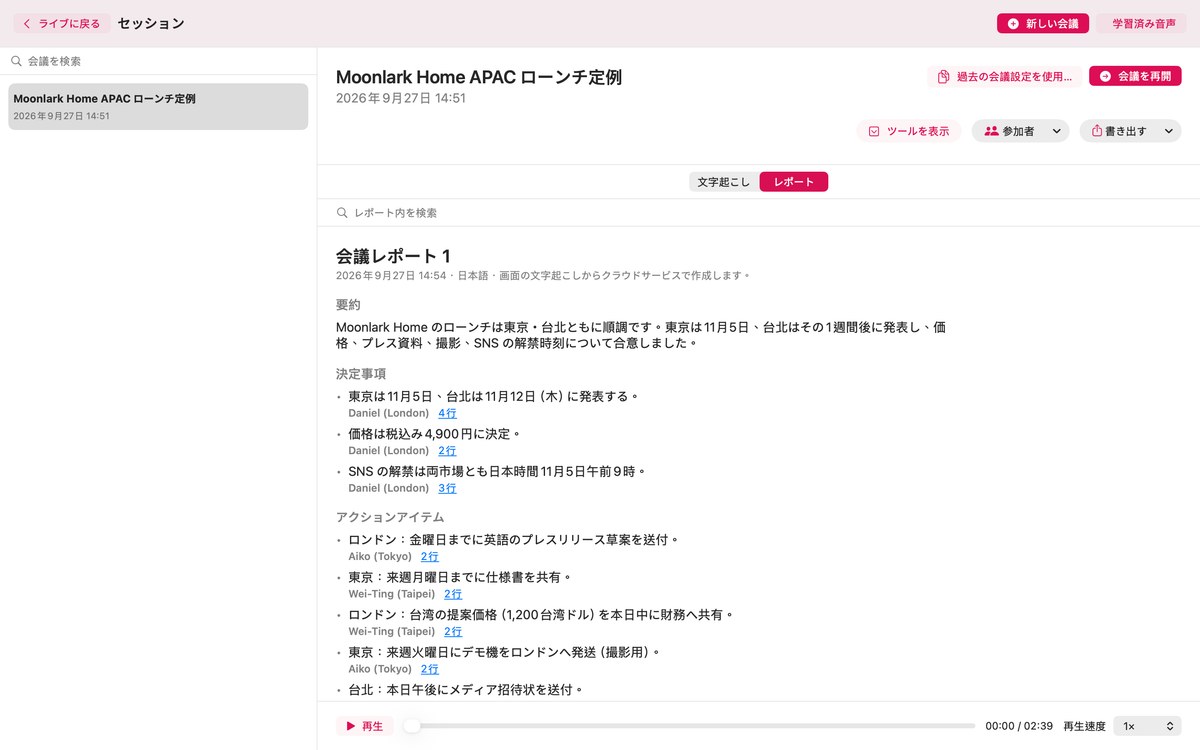This screenshot has height=750, width=1200.
Task: Open the 参加者 participants button
Action: tap(1009, 131)
